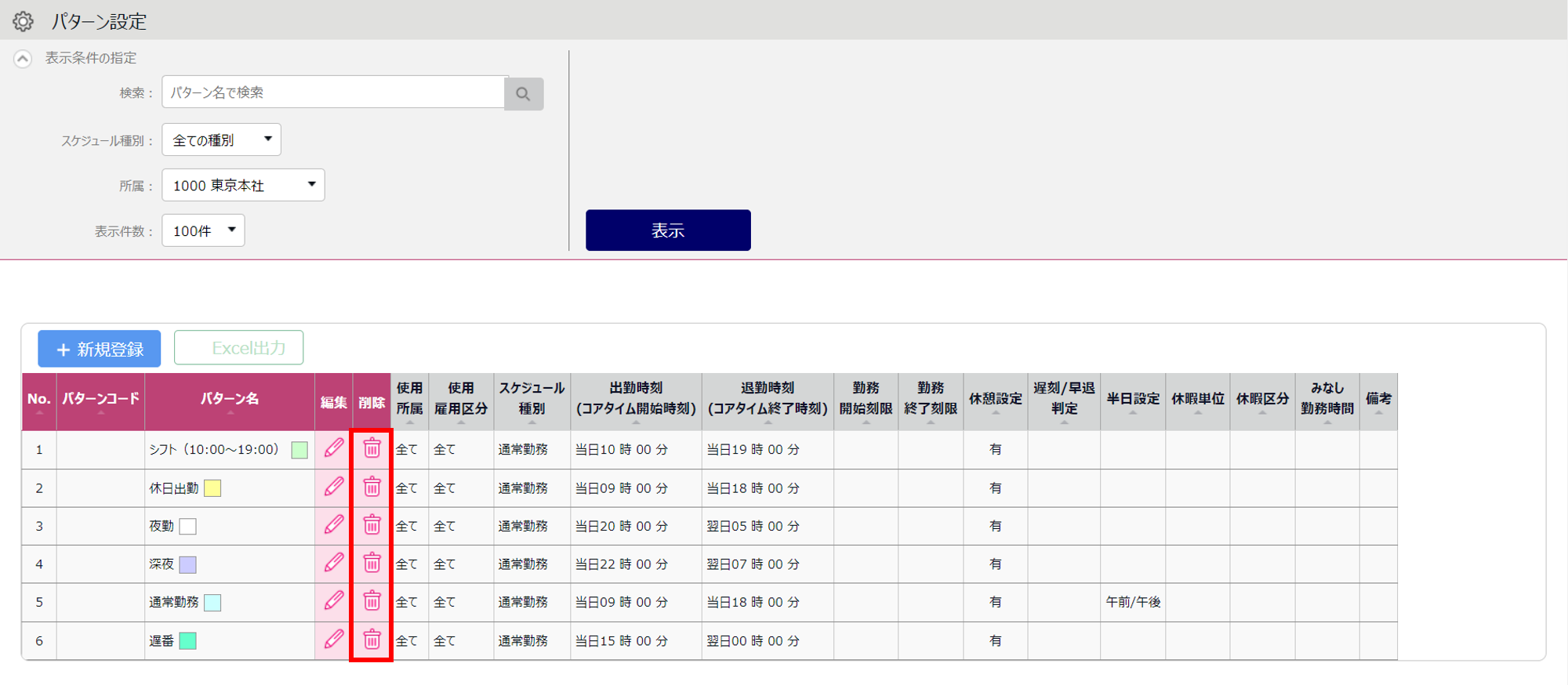Edit the 通常勤務 pattern with pencil icon
The image size is (1568, 685).
[334, 601]
